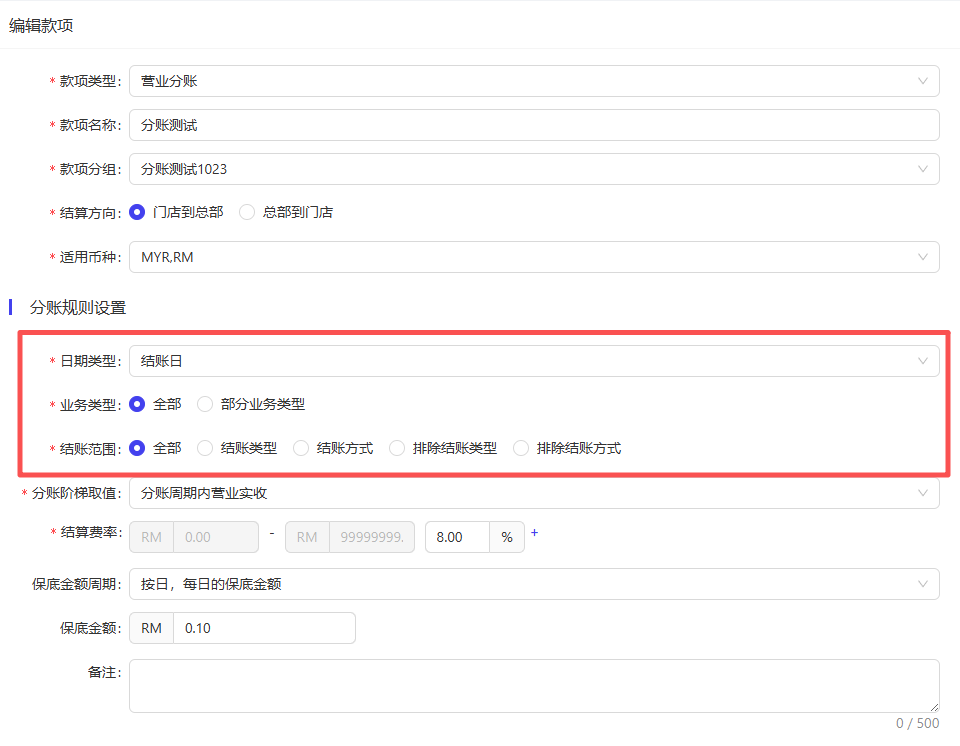The image size is (960, 746).
Task: Select 全部 for 业务类型
Action: (x=138, y=404)
